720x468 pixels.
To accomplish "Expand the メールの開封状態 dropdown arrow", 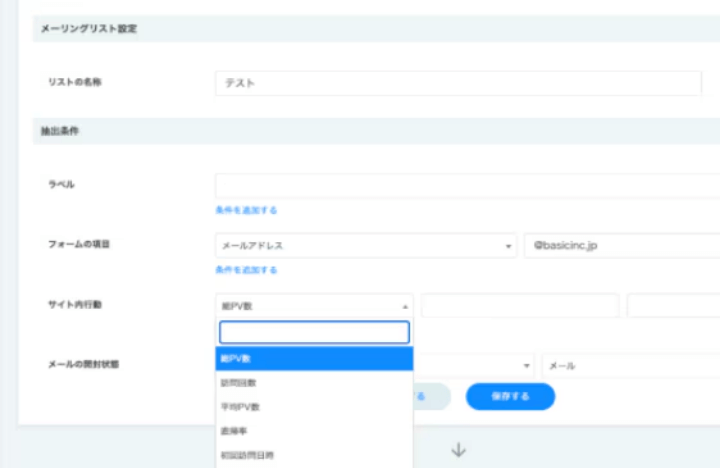I will coord(525,367).
